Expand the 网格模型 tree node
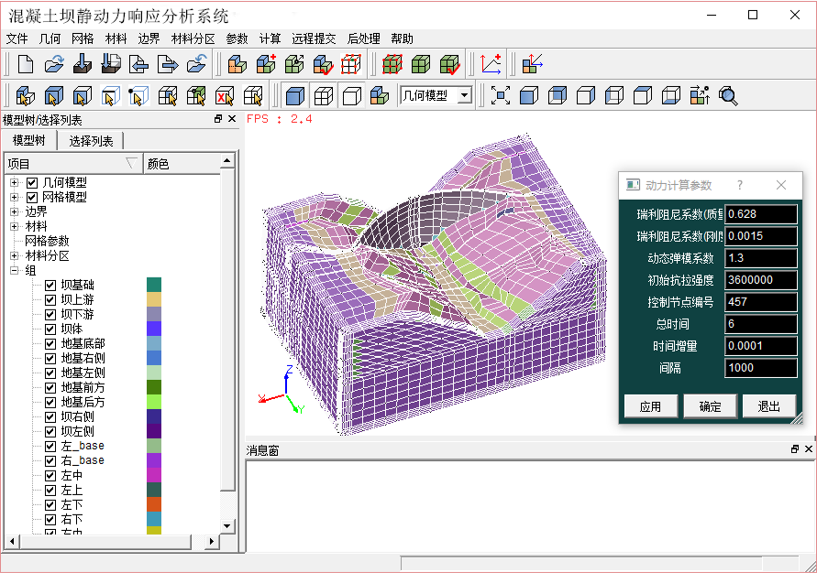 15,197
